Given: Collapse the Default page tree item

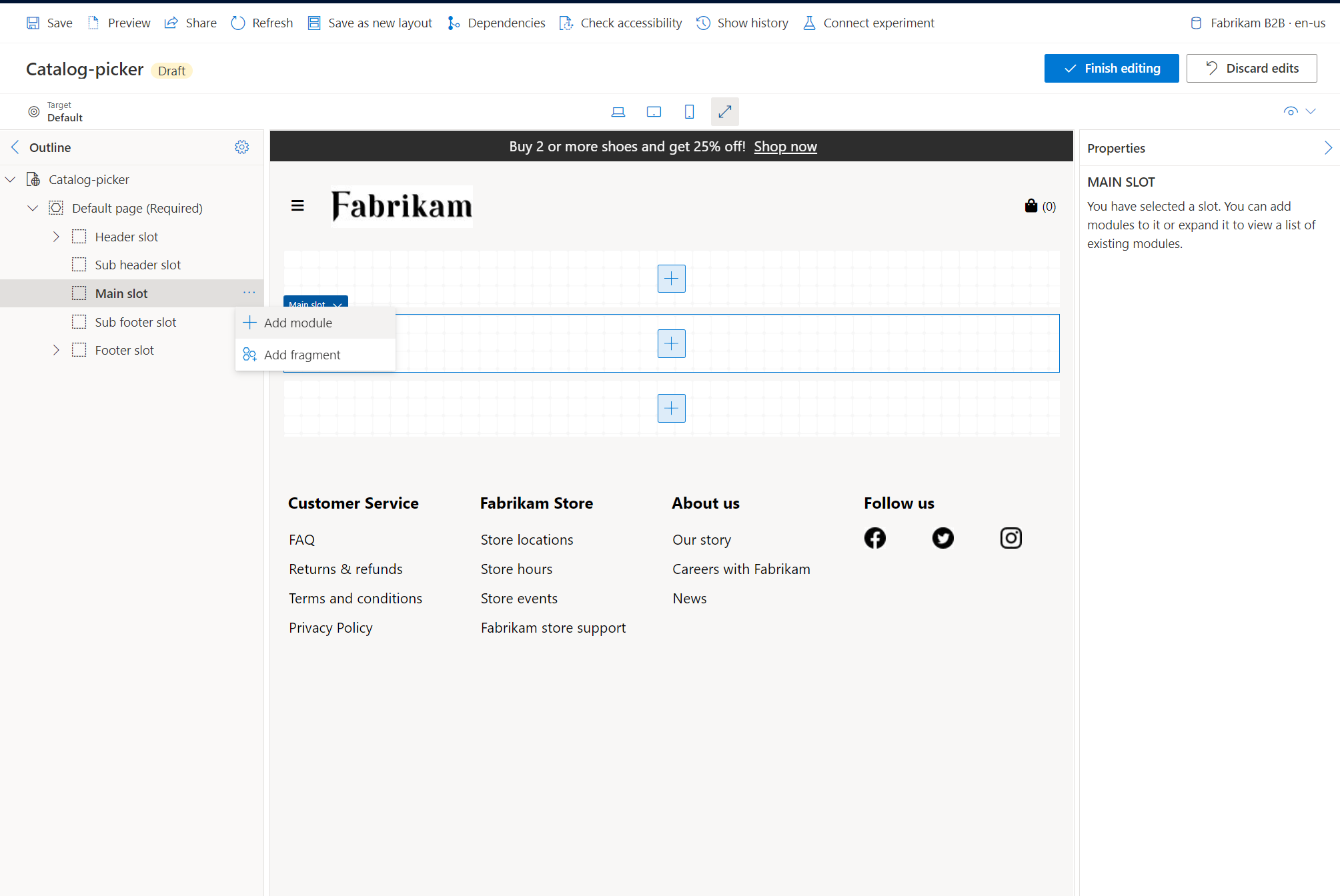Looking at the screenshot, I should coord(32,208).
